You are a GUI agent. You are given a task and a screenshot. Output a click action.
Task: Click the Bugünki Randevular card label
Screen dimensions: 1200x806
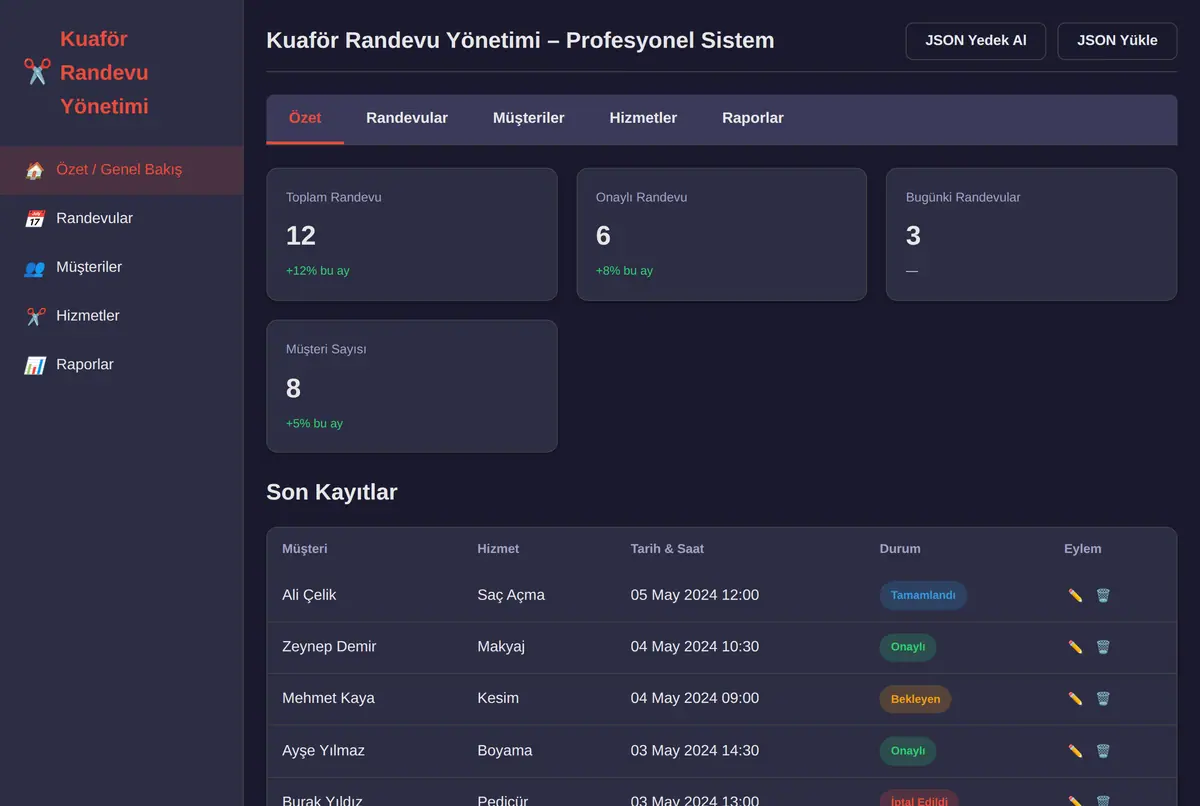(x=963, y=197)
